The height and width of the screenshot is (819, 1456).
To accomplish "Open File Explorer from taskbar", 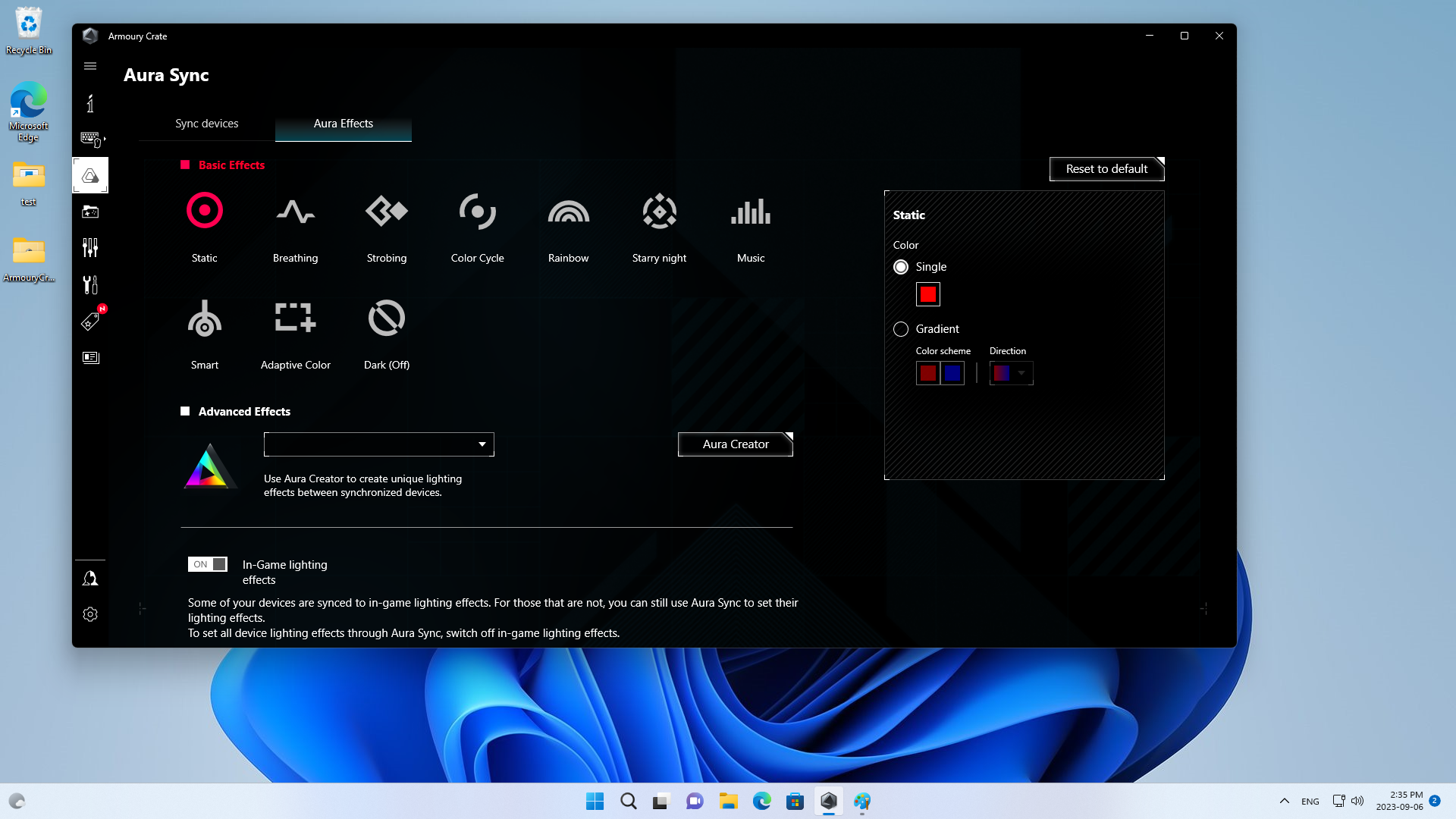I will tap(729, 801).
